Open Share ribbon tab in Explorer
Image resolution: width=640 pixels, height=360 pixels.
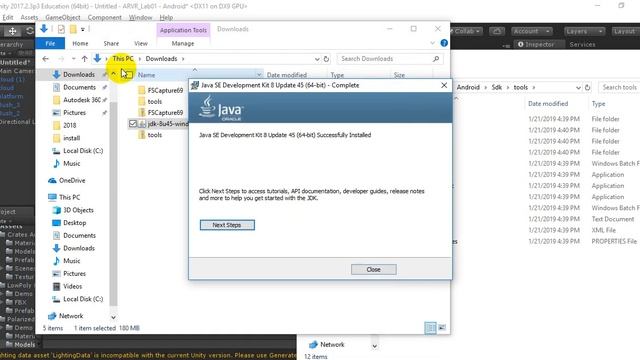pos(111,43)
